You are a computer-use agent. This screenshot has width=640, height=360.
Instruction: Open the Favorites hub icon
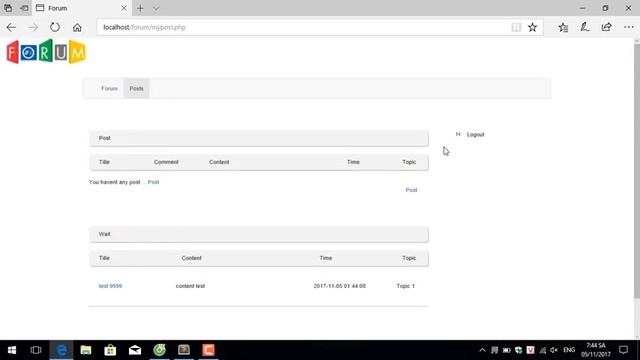[563, 27]
